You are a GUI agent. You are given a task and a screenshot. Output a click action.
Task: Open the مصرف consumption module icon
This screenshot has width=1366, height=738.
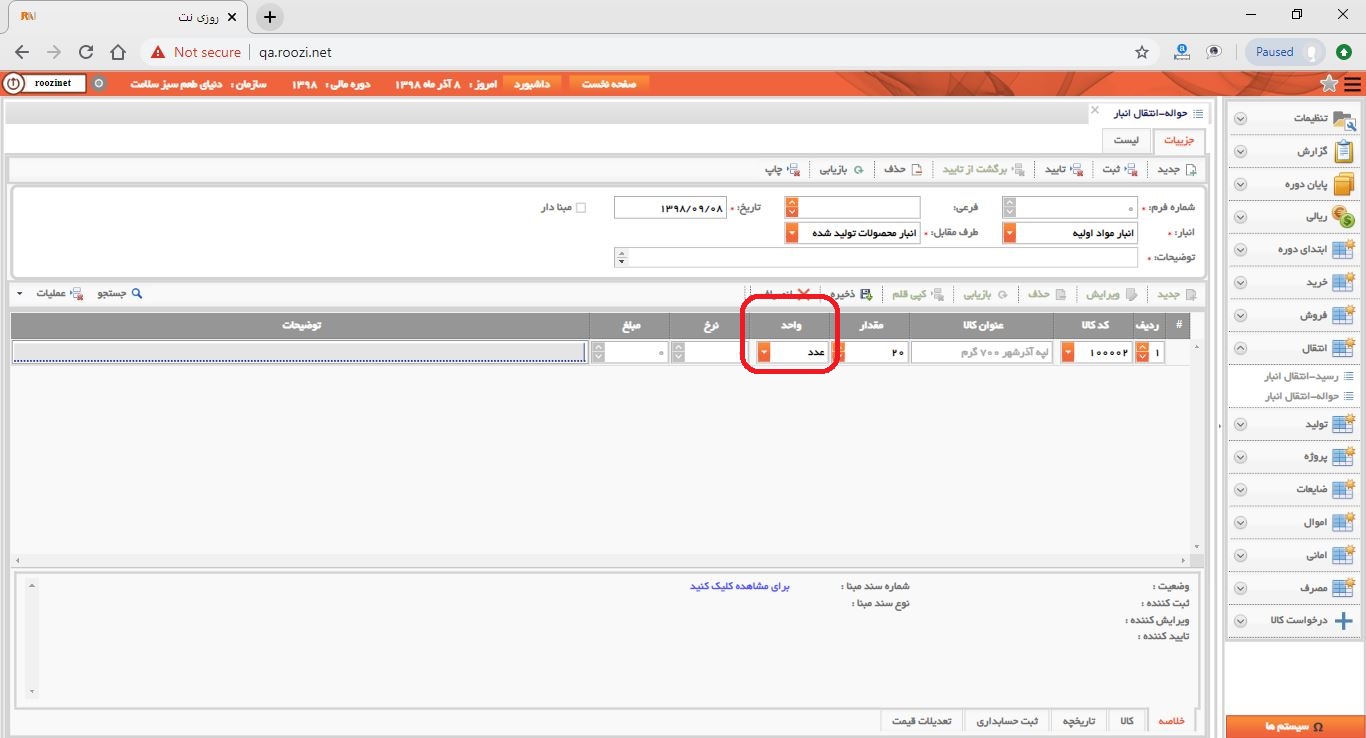[1344, 588]
